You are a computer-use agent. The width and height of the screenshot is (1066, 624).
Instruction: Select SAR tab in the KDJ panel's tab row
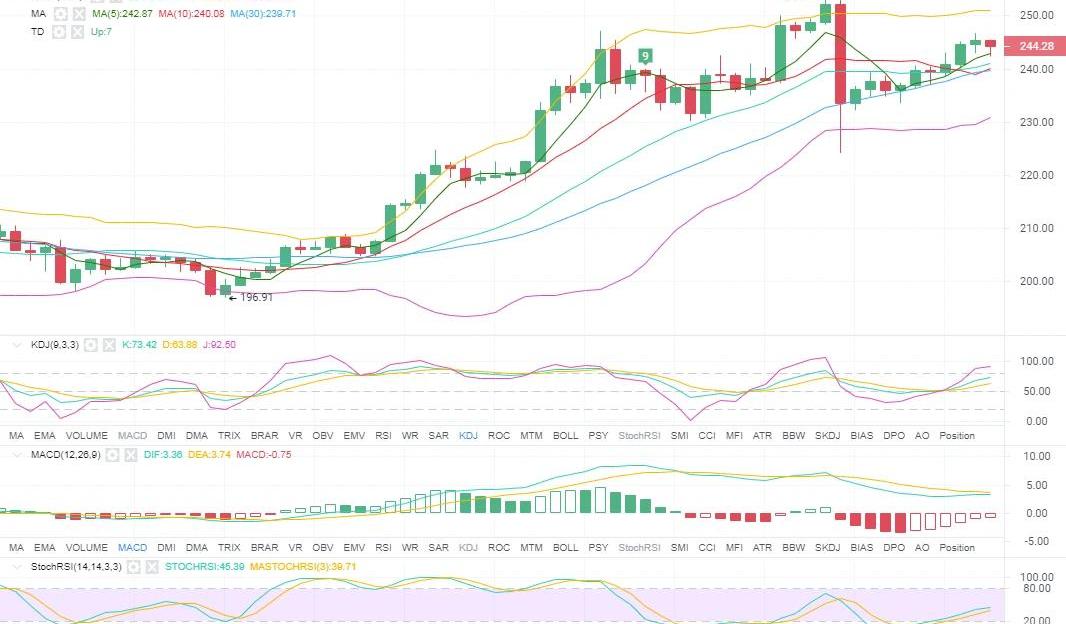pyautogui.click(x=439, y=436)
